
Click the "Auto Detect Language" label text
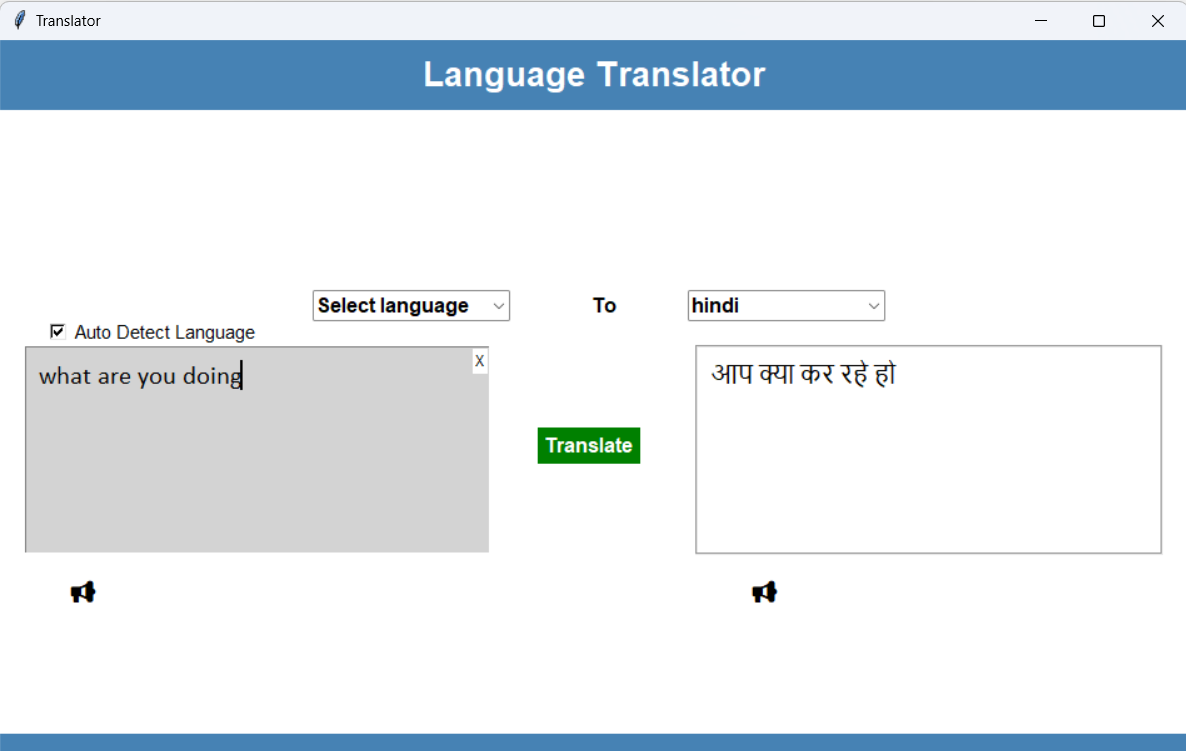point(164,333)
